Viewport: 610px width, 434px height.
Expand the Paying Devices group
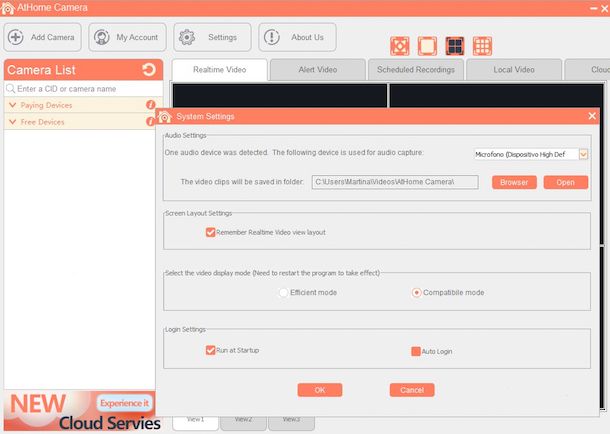pos(12,105)
